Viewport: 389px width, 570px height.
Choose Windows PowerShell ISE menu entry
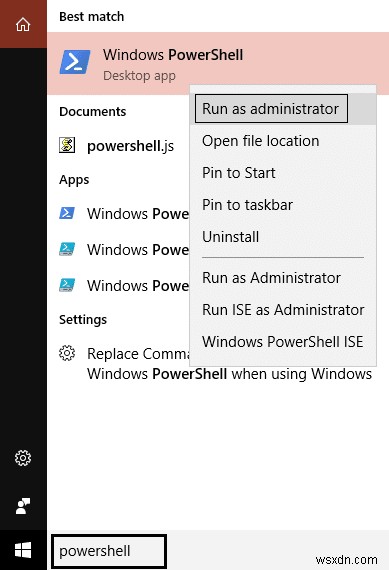(x=283, y=342)
